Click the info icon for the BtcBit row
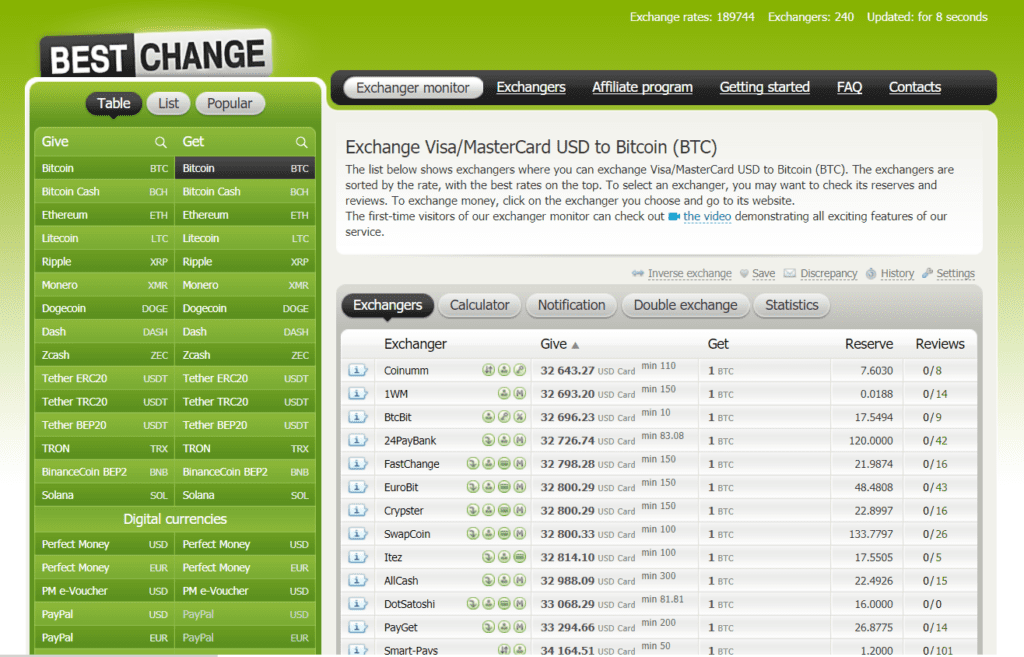The width and height of the screenshot is (1024, 657). point(358,417)
